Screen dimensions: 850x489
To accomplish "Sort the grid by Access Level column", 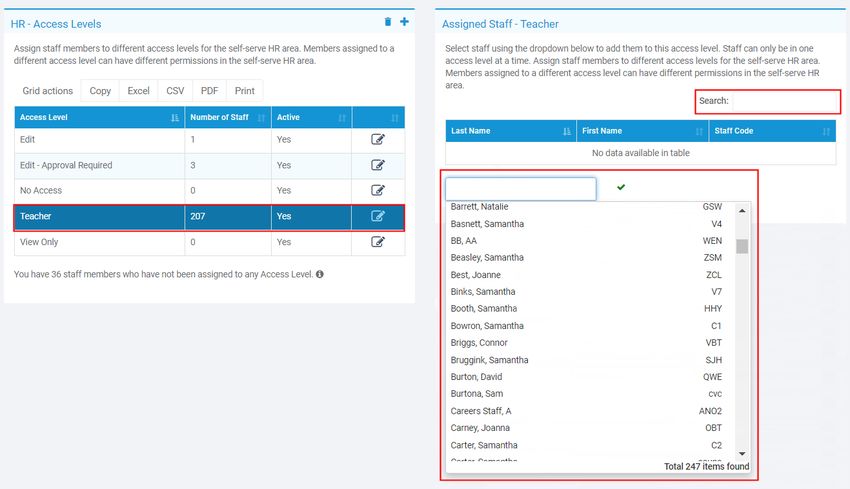I will 99,118.
